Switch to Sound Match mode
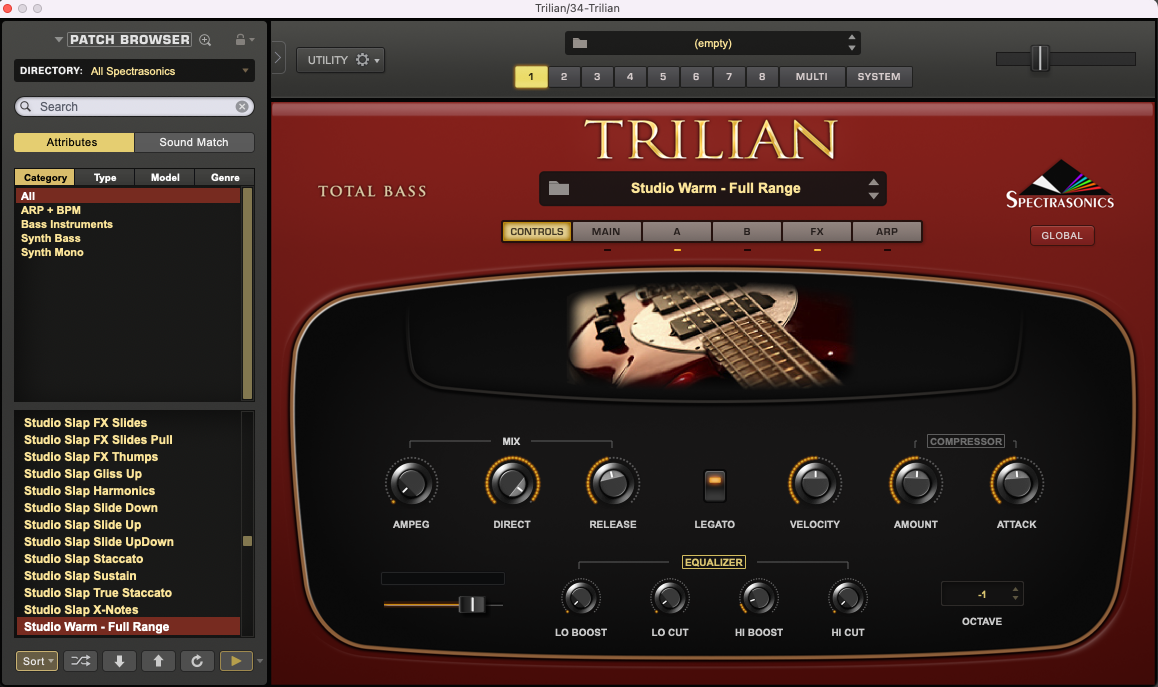1158x687 pixels. pos(194,142)
